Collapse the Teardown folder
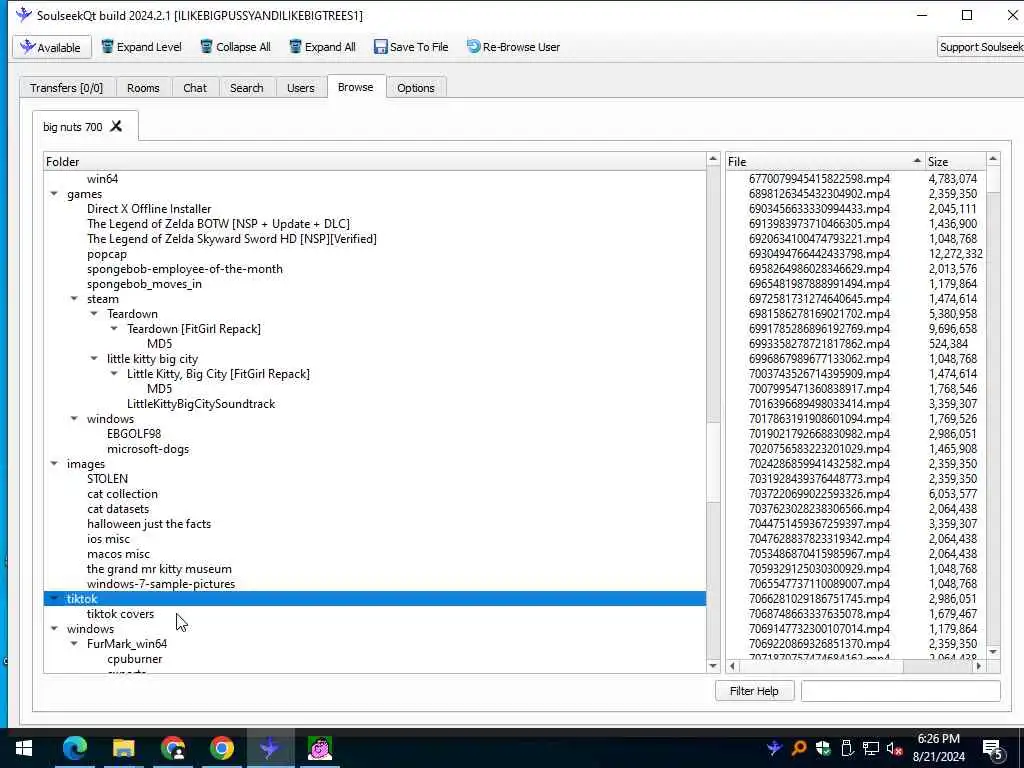1024x768 pixels. pyautogui.click(x=94, y=314)
